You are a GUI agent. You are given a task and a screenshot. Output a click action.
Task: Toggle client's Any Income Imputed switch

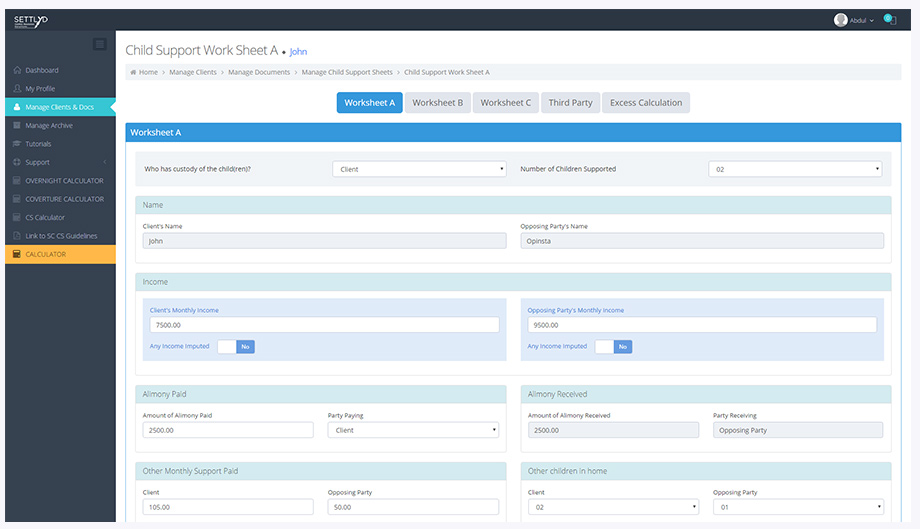click(236, 346)
